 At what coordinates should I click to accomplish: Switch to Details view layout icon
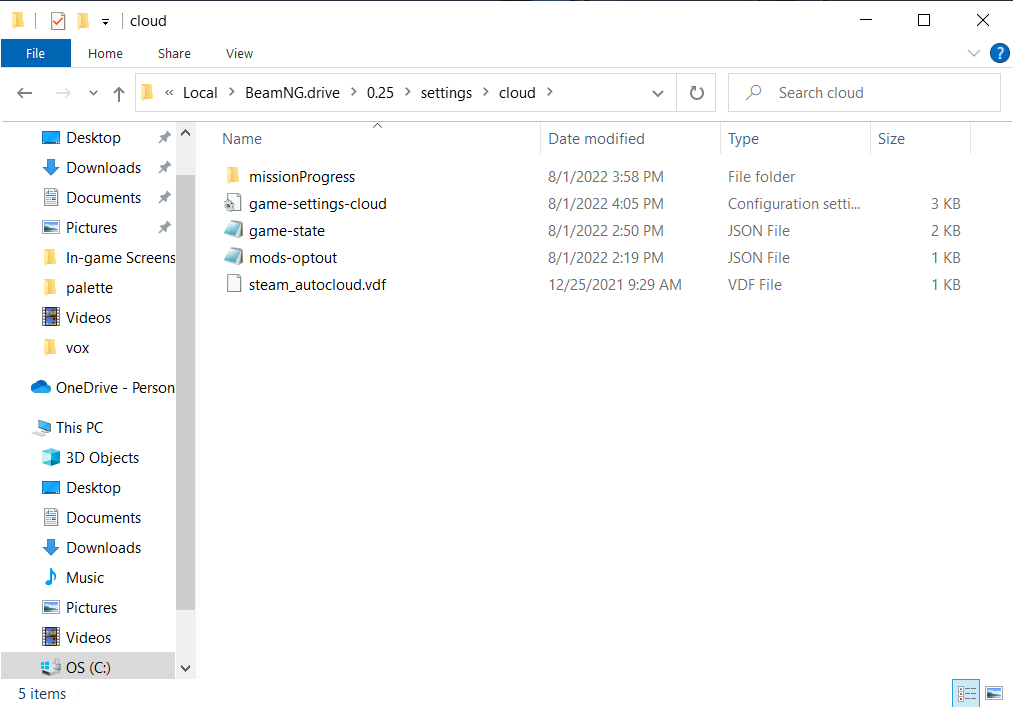[967, 692]
